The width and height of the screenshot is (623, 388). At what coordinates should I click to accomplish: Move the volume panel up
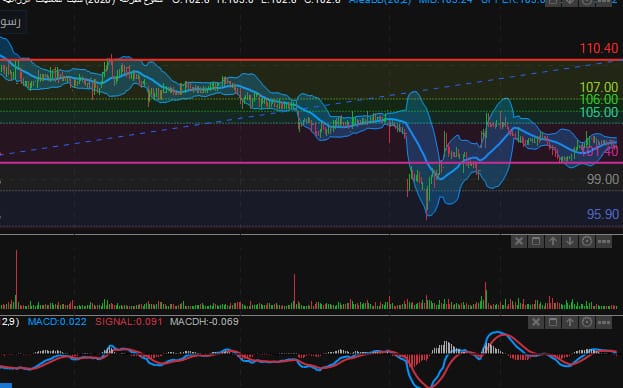(x=553, y=241)
